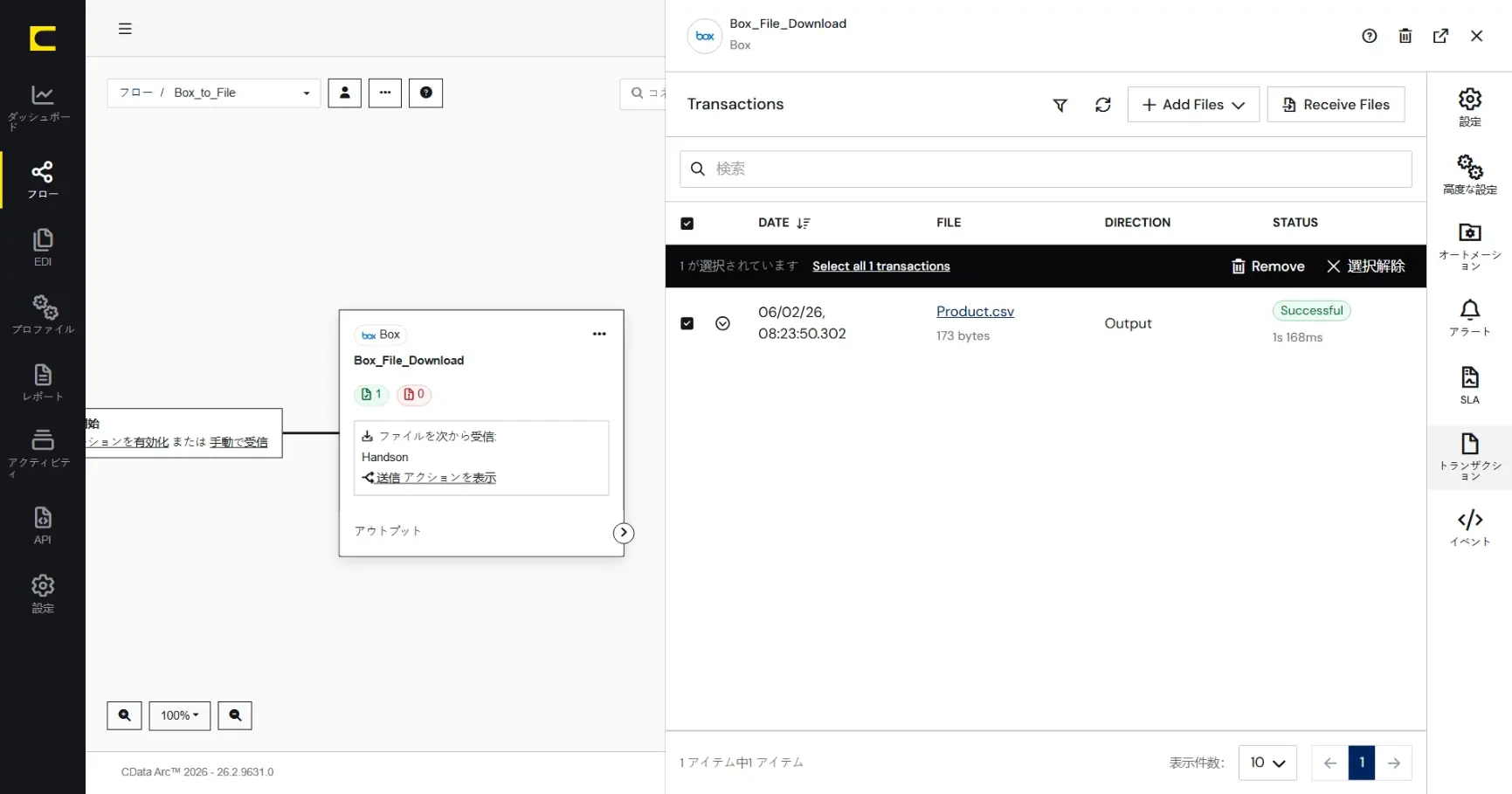Open the Reports sidebar section

pos(42,383)
